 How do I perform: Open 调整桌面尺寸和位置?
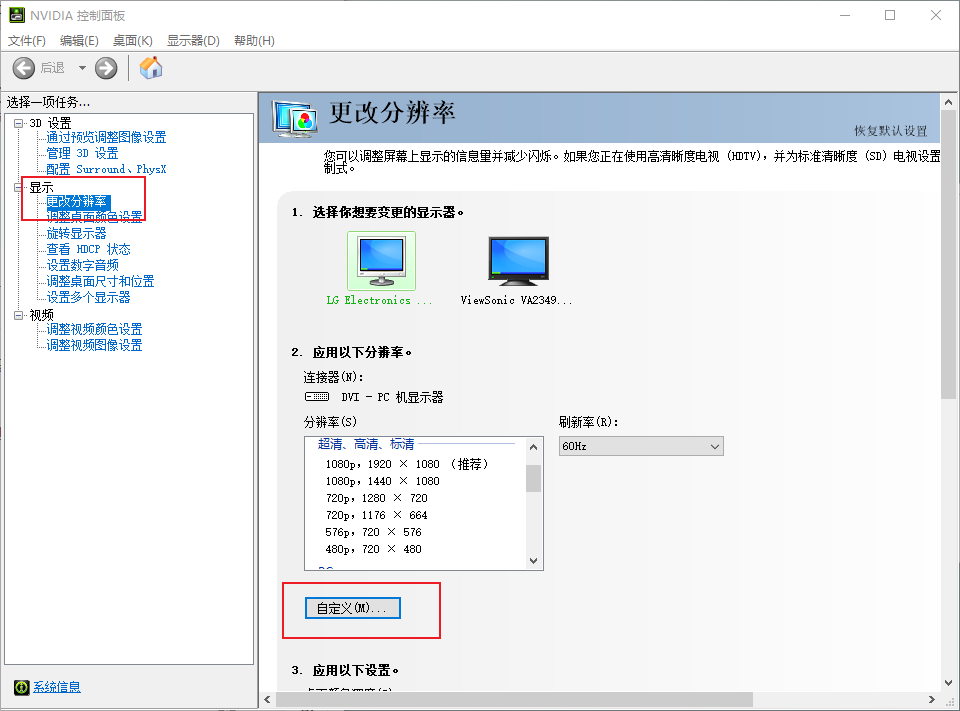pos(100,281)
